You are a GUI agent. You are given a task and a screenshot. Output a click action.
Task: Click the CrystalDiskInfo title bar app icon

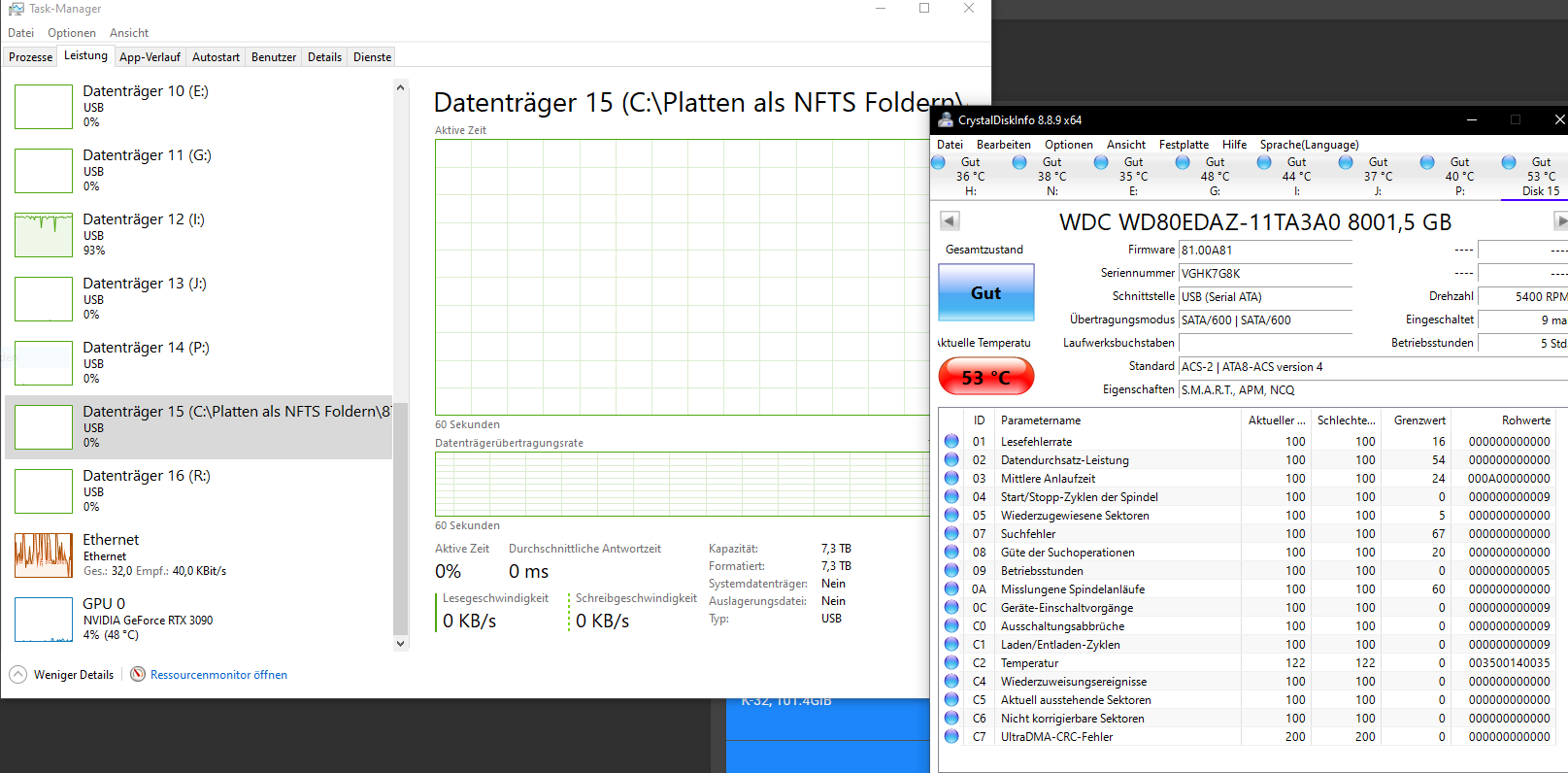tap(946, 119)
